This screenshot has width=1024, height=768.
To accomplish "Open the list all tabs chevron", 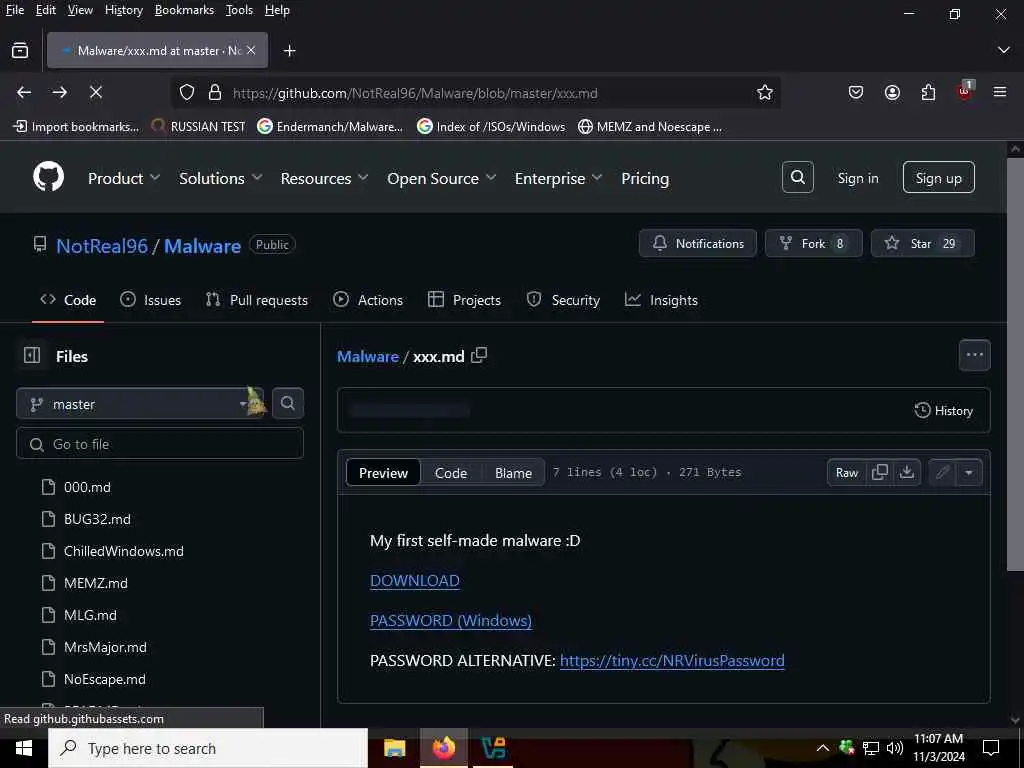I will click(x=1004, y=50).
